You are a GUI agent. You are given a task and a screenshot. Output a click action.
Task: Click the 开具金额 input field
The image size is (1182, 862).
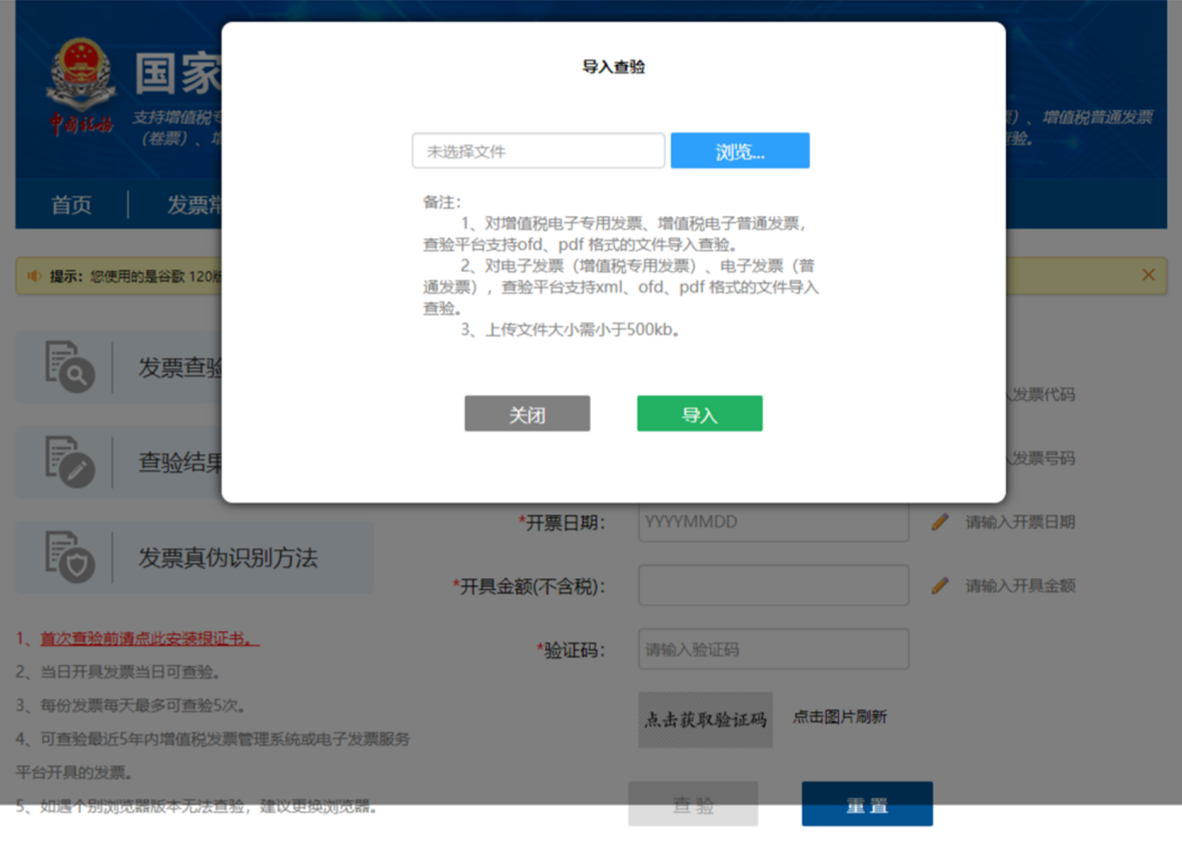click(x=773, y=585)
